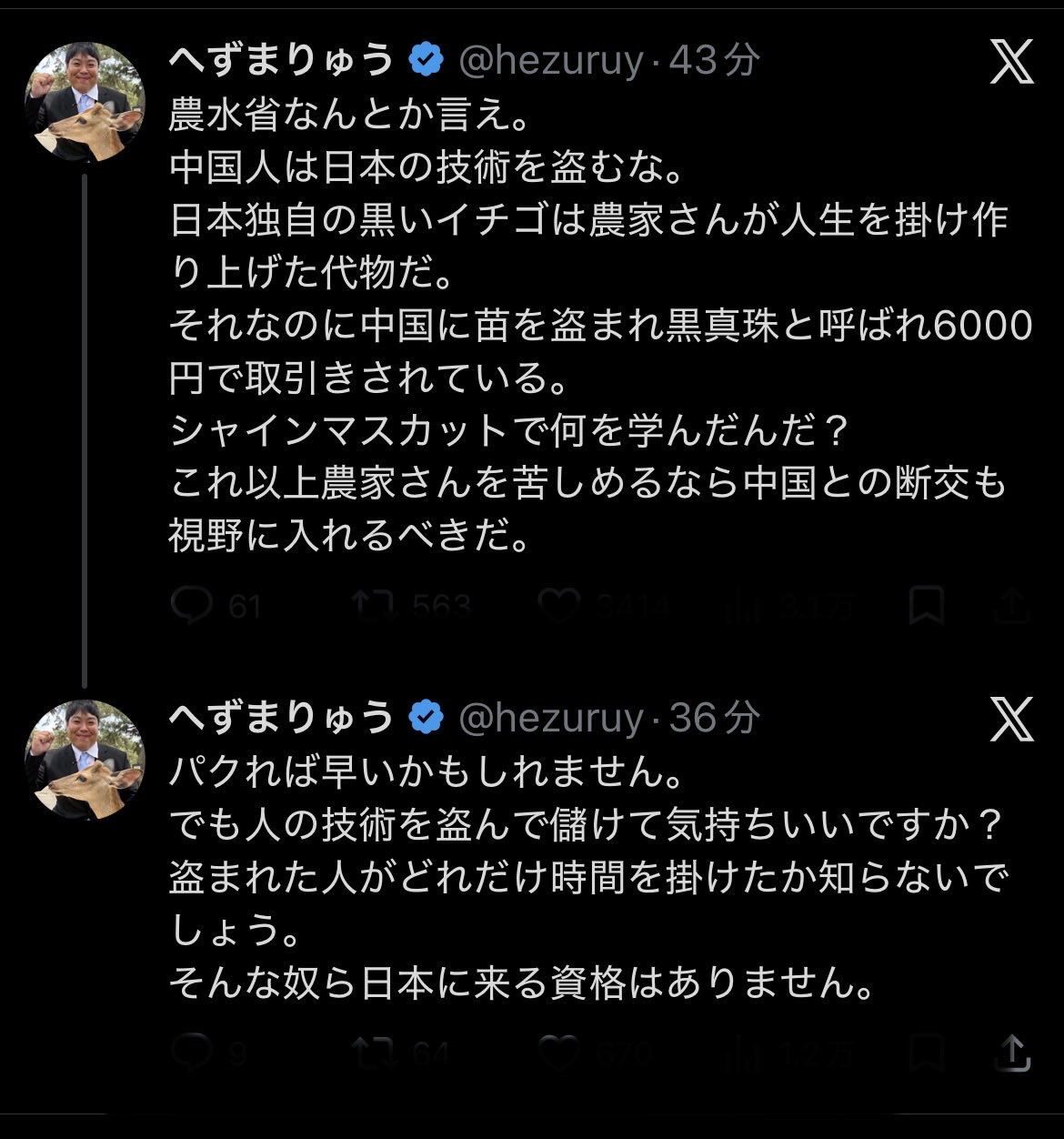This screenshot has height=1139, width=1064.
Task: View analytics bars icon on first tweet
Action: (x=744, y=606)
